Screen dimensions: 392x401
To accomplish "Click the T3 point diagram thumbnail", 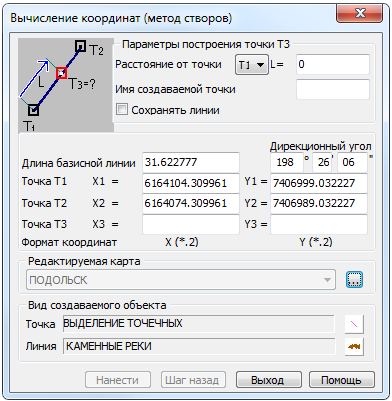I will click(x=66, y=85).
